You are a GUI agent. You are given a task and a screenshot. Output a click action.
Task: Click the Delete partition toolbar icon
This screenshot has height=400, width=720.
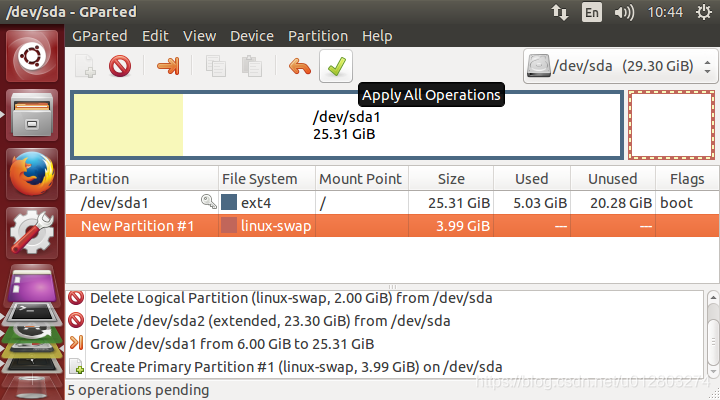[x=120, y=66]
